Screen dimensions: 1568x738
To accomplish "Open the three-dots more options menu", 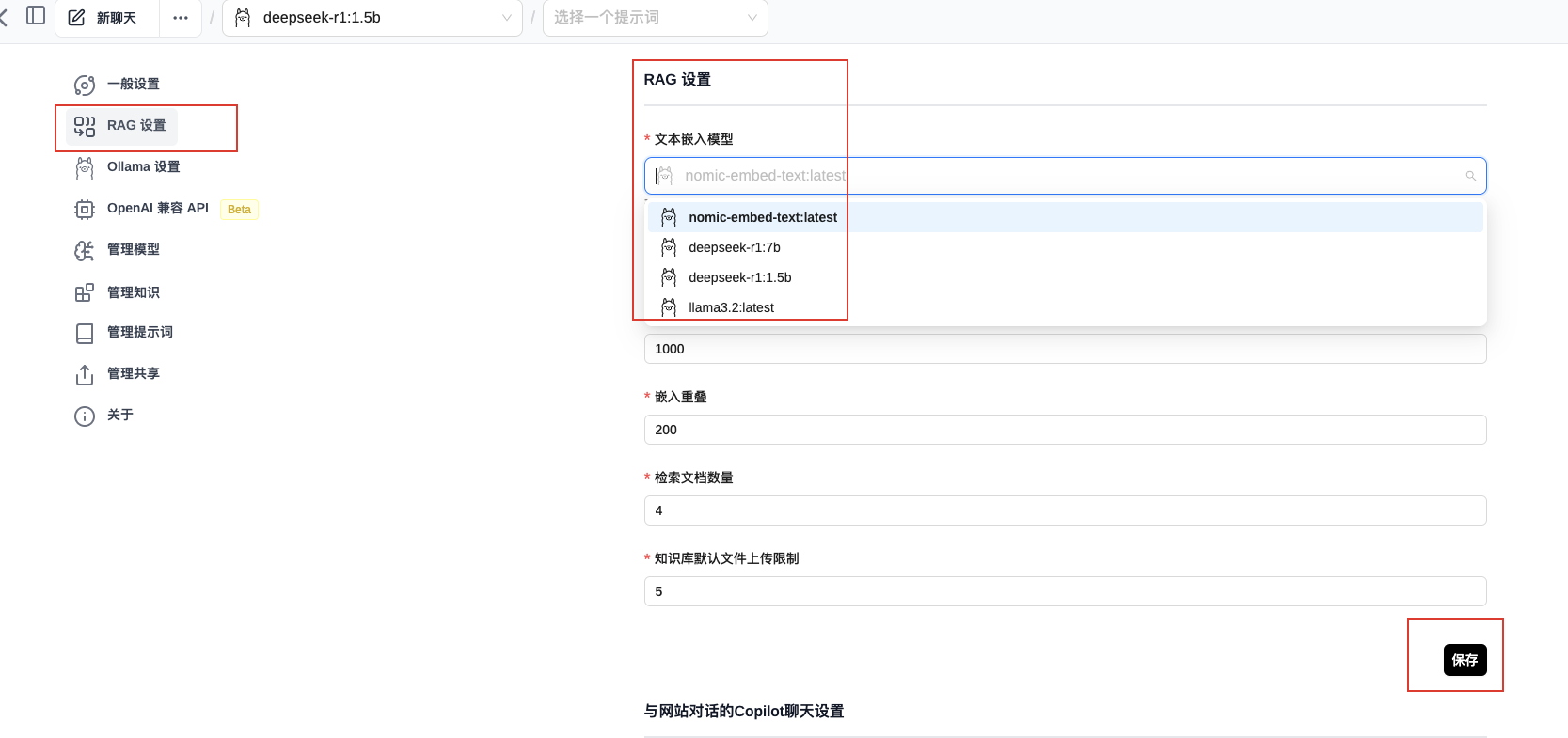I will tap(181, 18).
